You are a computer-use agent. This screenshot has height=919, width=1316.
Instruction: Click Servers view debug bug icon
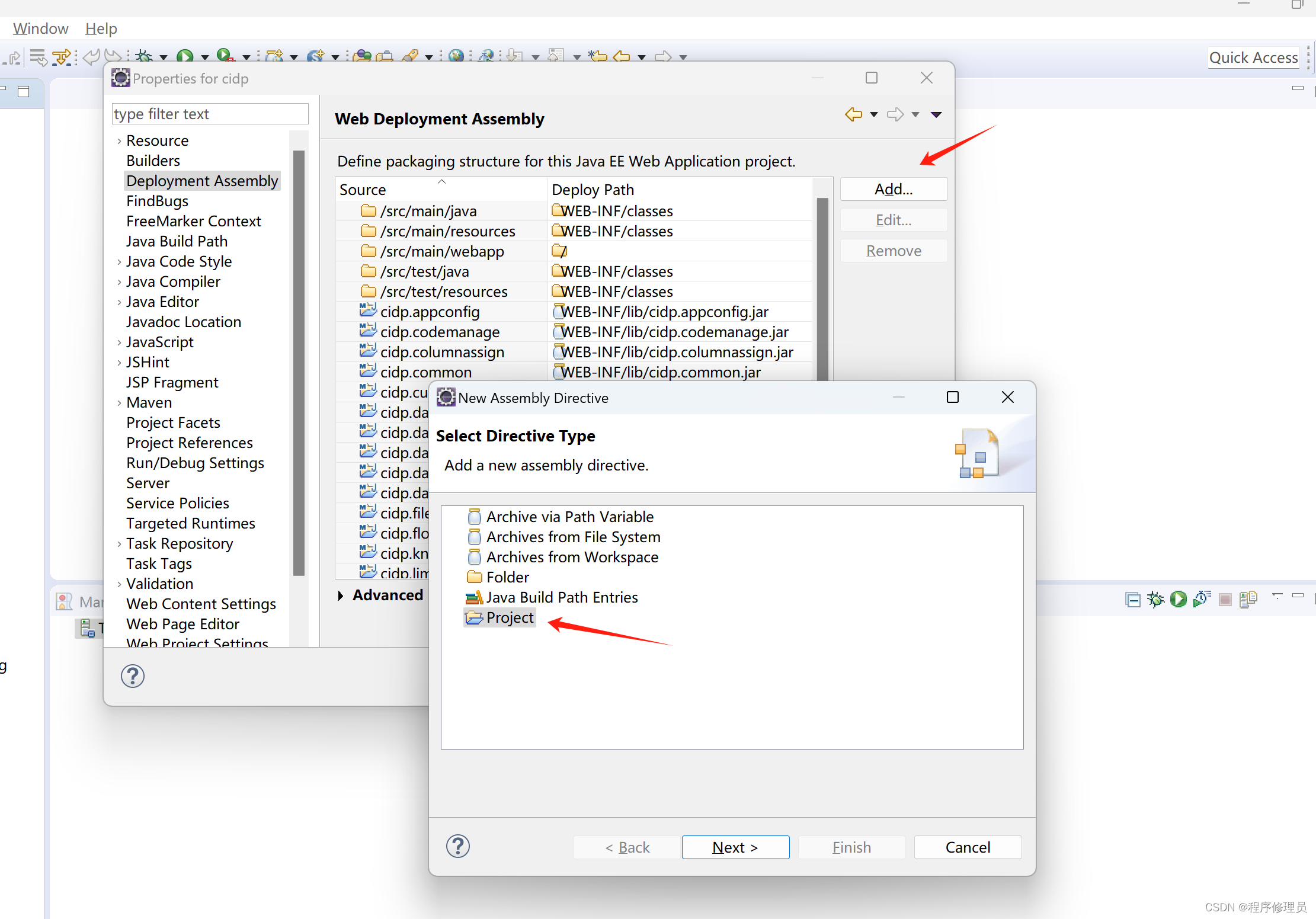(x=1155, y=599)
